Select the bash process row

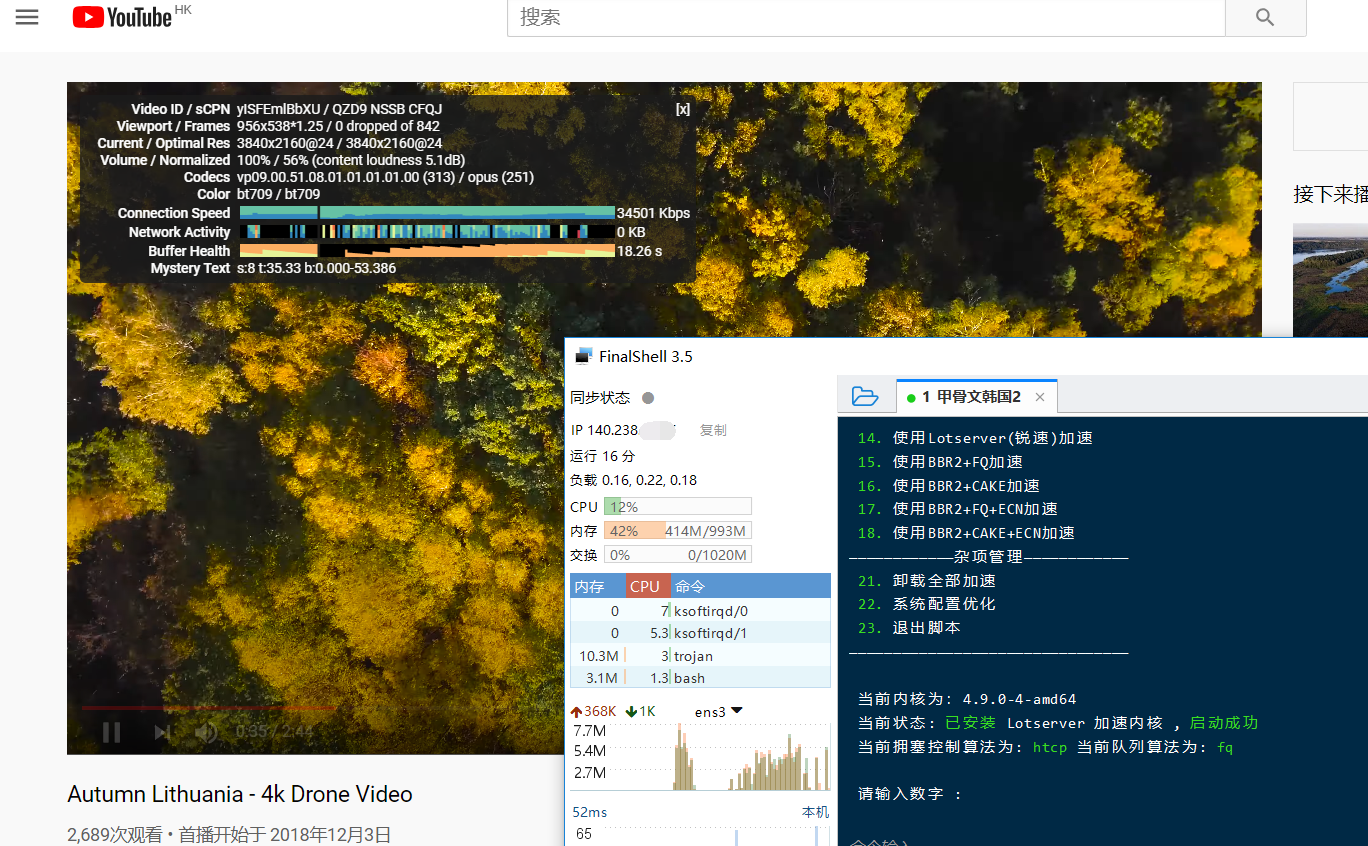coord(700,678)
